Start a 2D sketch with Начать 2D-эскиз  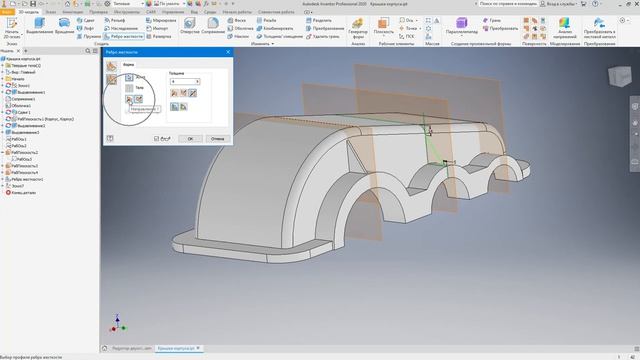click(x=12, y=28)
